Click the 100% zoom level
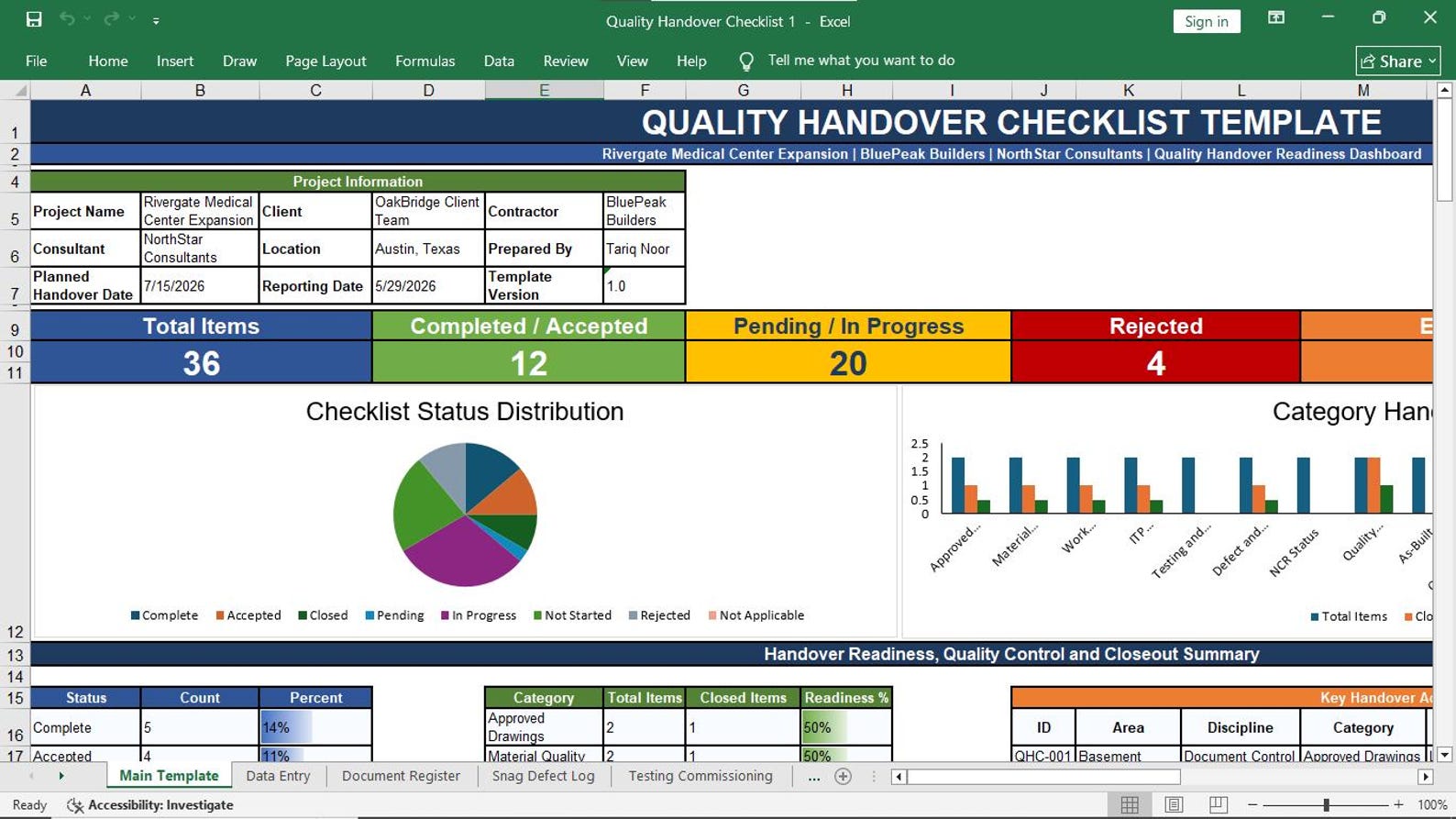The image size is (1456, 819). click(1432, 804)
